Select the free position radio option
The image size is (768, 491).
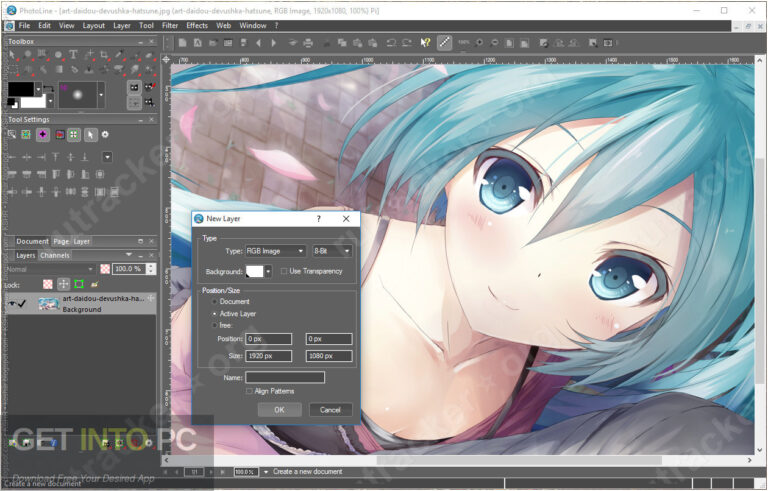tap(215, 325)
